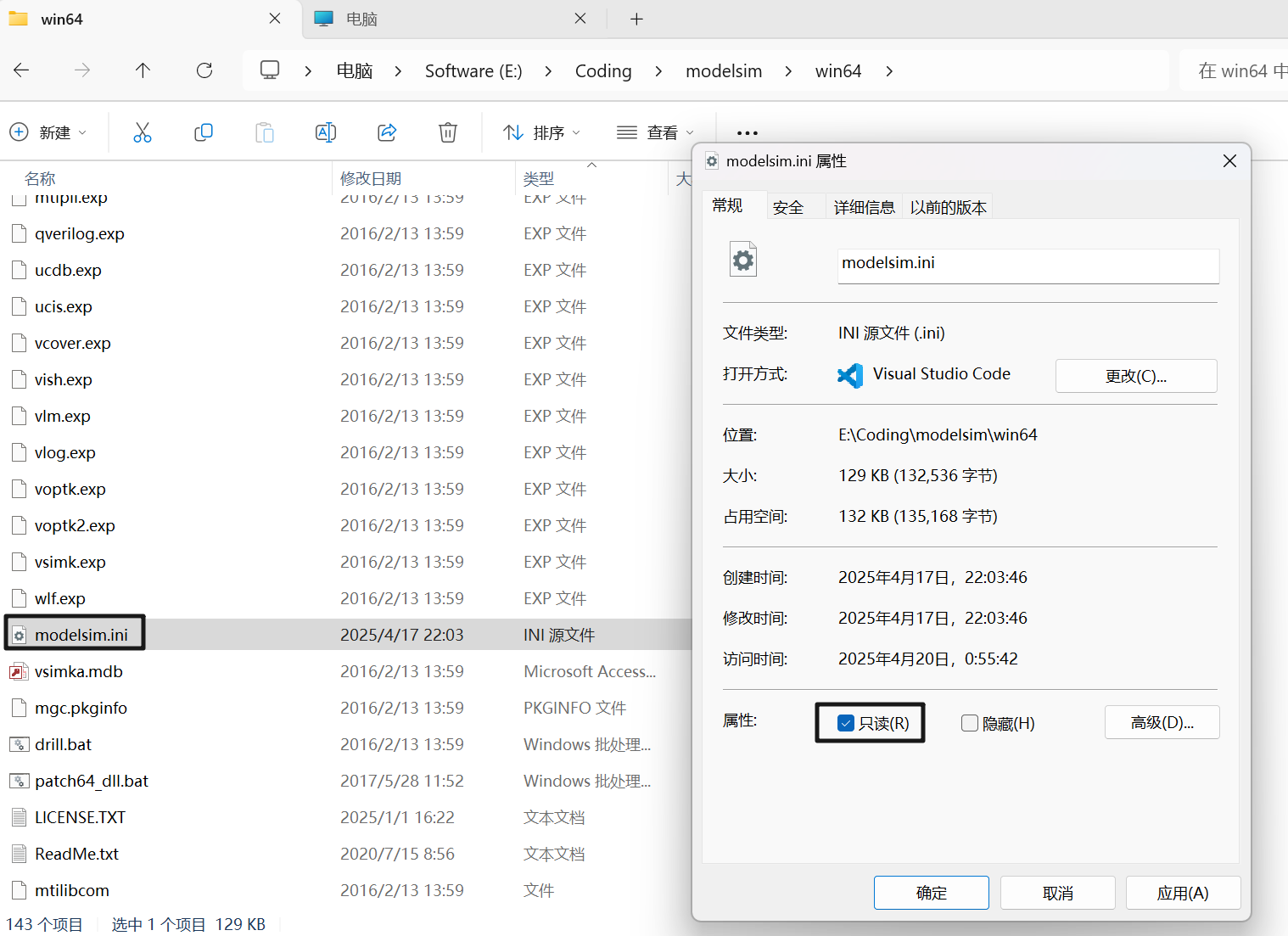Open a new tab with plus button
Screen dimensions: 1288x936
point(636,19)
